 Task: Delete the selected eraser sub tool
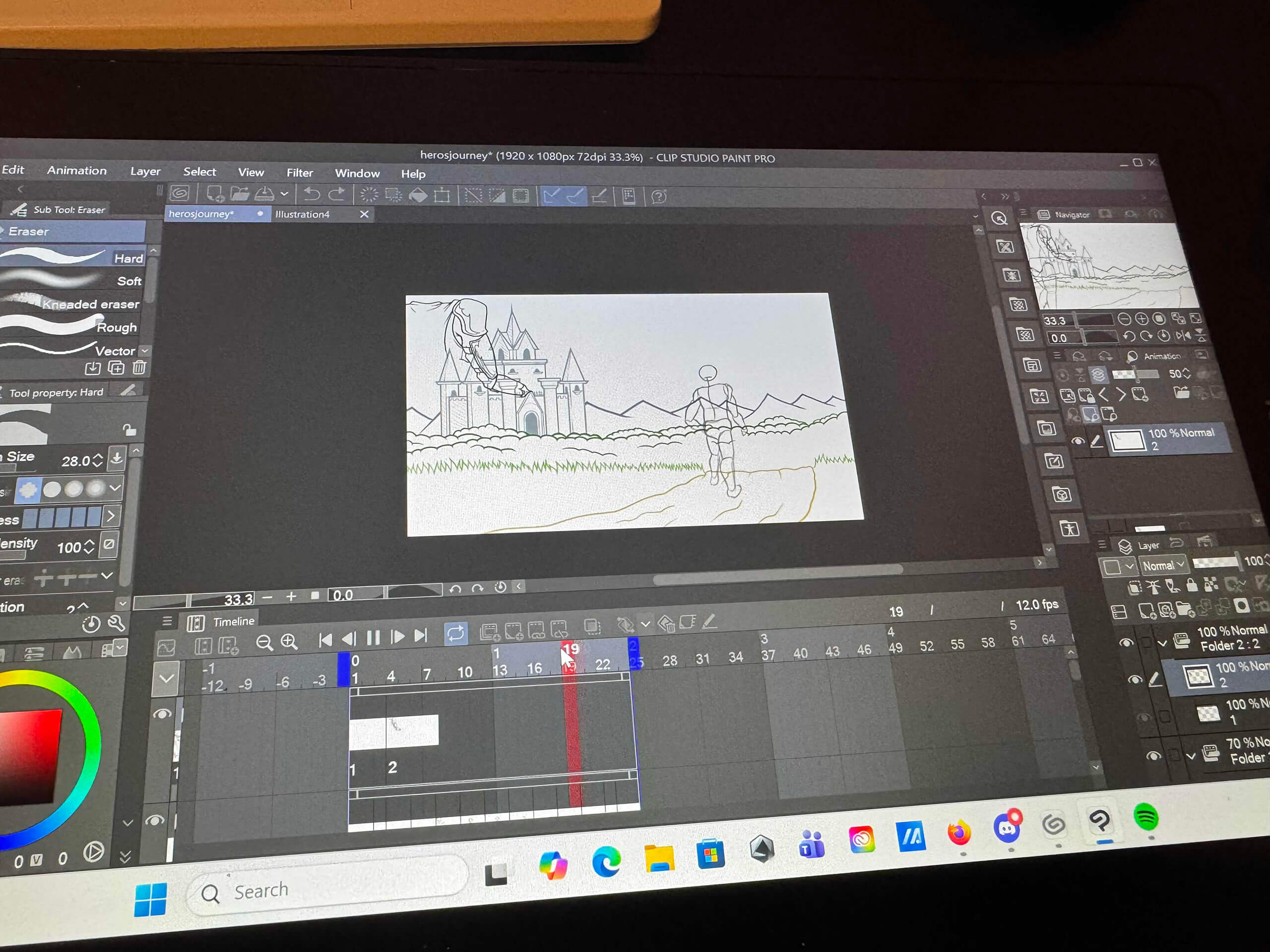tap(139, 368)
